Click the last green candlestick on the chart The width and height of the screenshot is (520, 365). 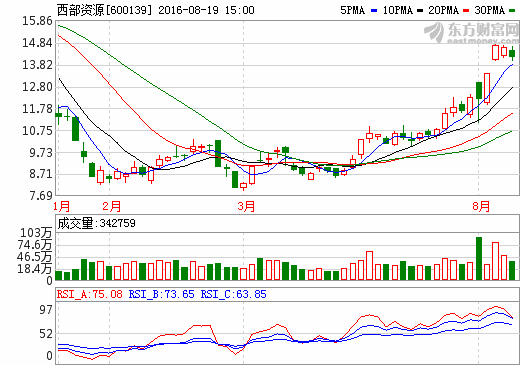[x=512, y=53]
